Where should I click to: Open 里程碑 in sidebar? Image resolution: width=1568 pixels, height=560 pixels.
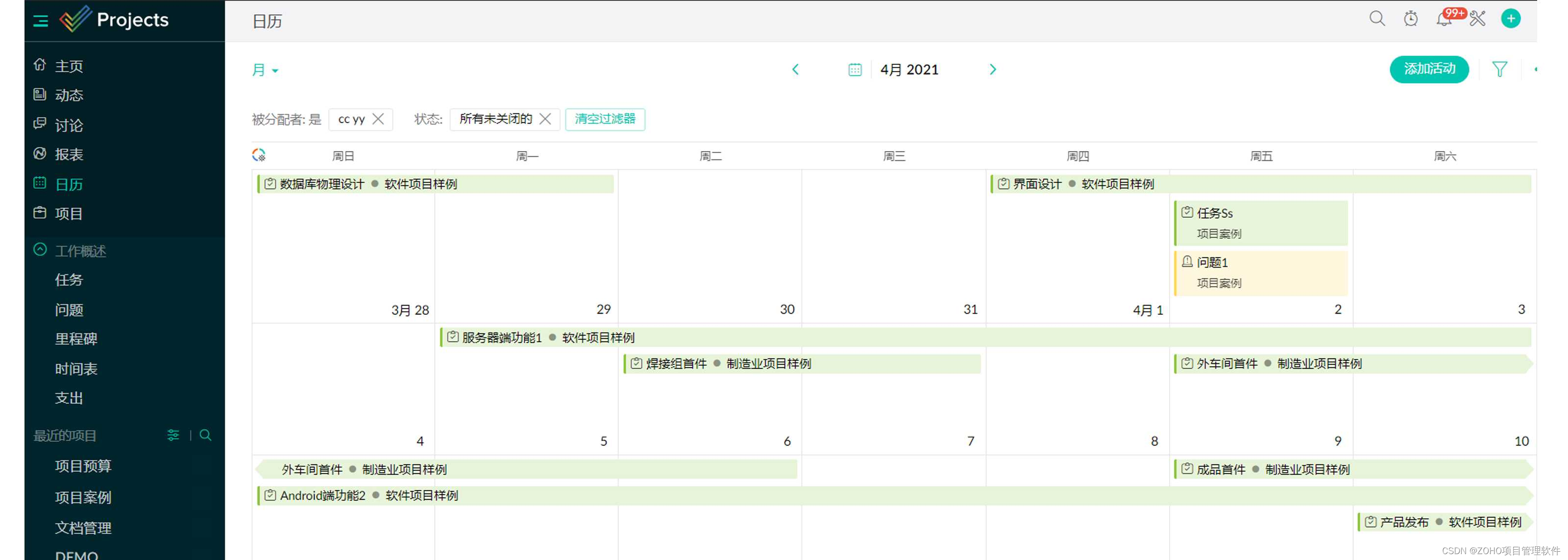pyautogui.click(x=76, y=339)
